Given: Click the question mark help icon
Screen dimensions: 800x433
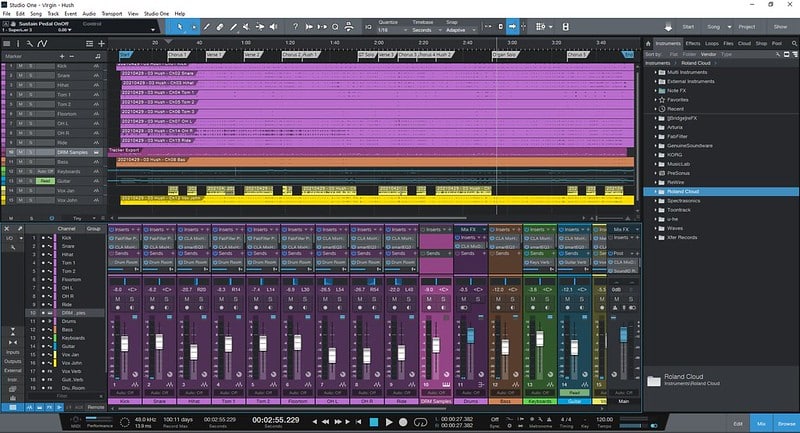Looking at the screenshot, I should click(295, 27).
